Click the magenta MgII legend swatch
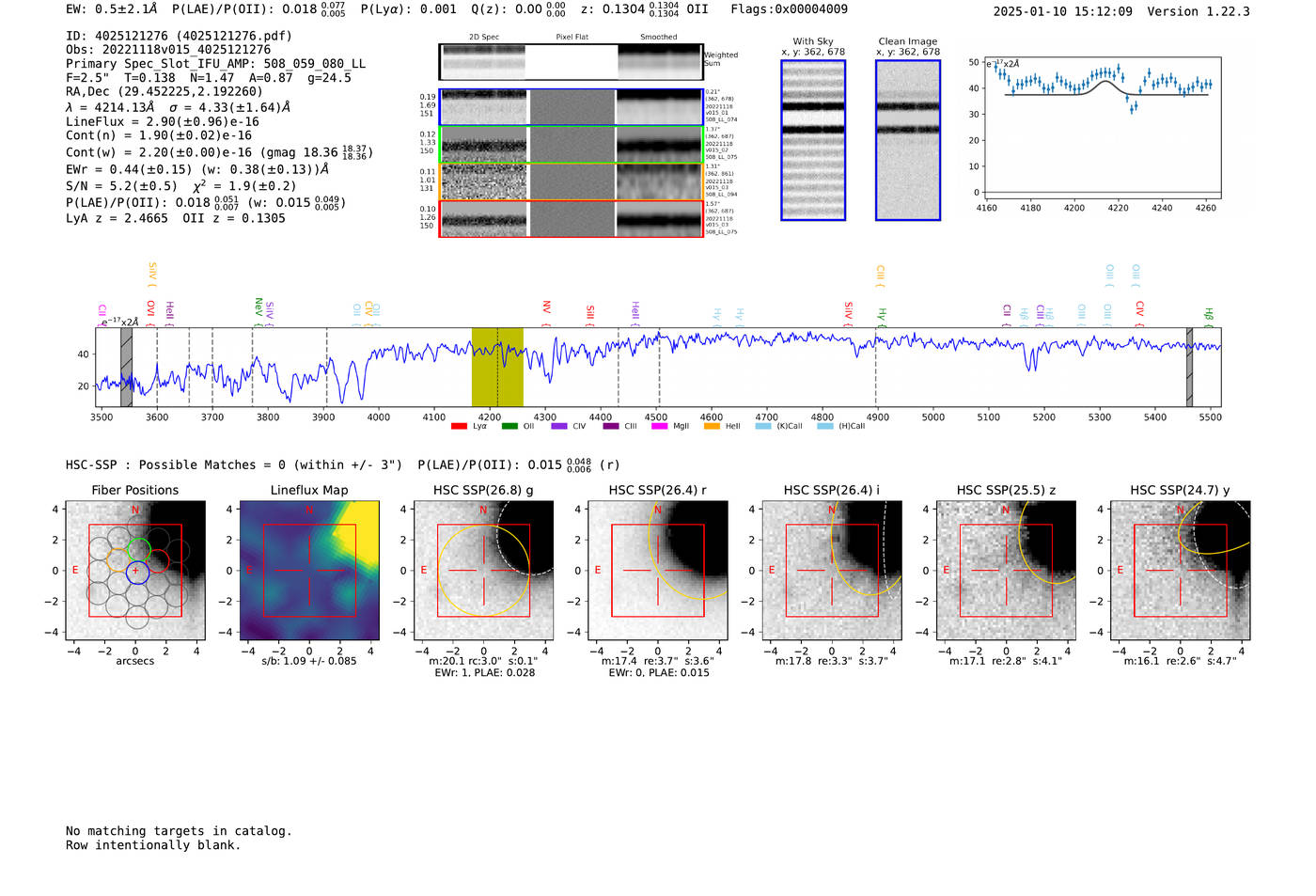Image resolution: width=1316 pixels, height=896 pixels. pyautogui.click(x=660, y=427)
